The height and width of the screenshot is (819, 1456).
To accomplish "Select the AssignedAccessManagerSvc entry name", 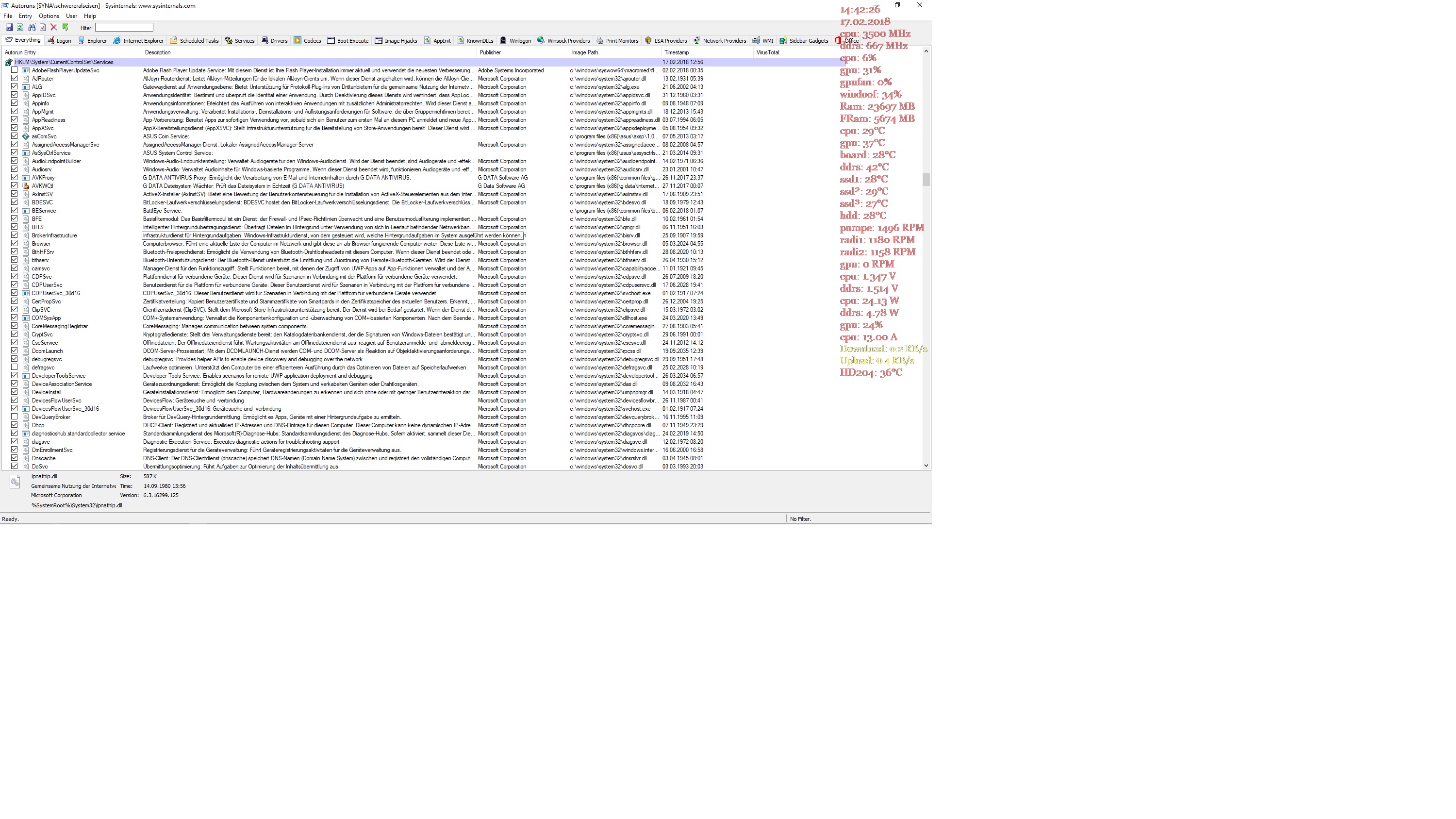I will coord(66,145).
